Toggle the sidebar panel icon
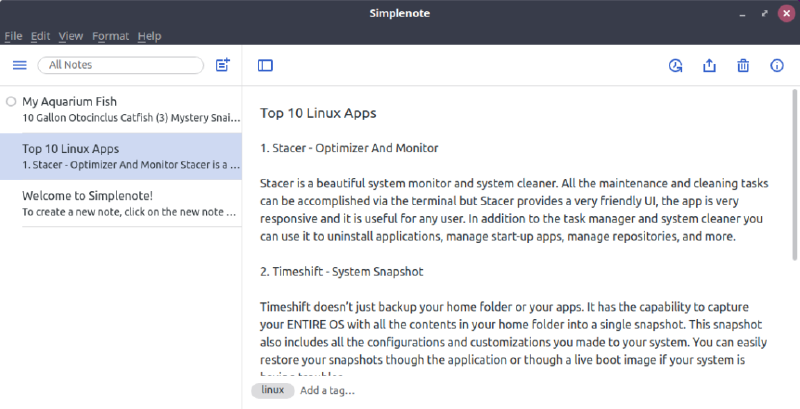The height and width of the screenshot is (409, 800). pos(265,66)
